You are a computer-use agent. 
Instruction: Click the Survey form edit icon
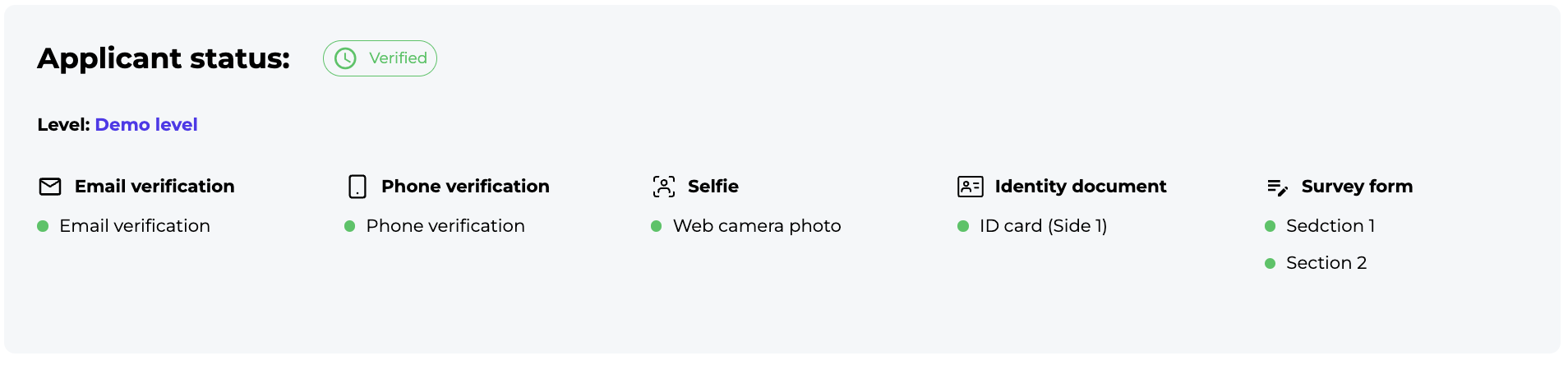coord(1277,187)
